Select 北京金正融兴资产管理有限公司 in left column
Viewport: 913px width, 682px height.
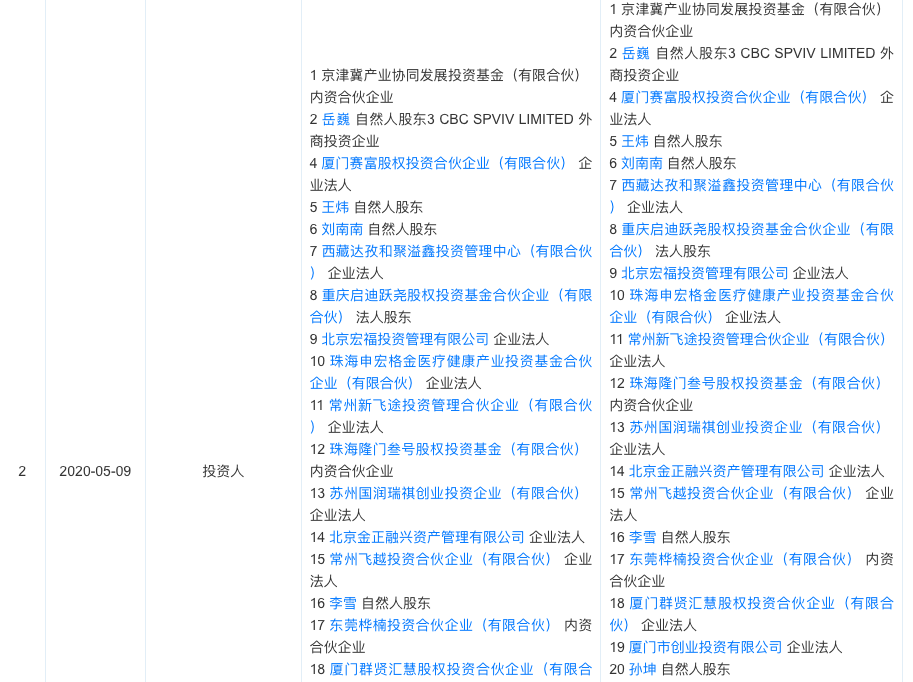coord(427,538)
